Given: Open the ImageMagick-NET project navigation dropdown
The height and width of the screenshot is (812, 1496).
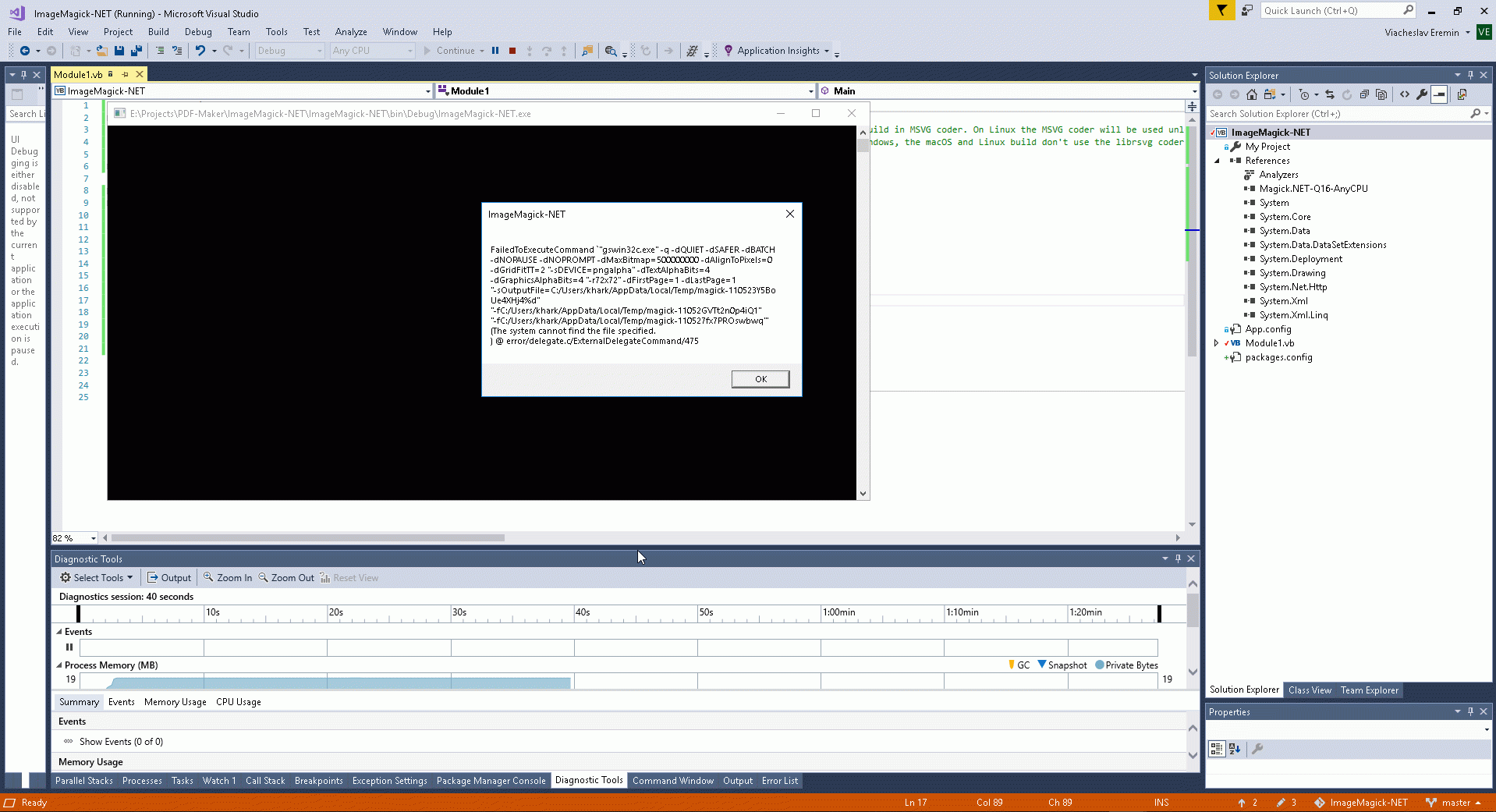Looking at the screenshot, I should (x=243, y=91).
